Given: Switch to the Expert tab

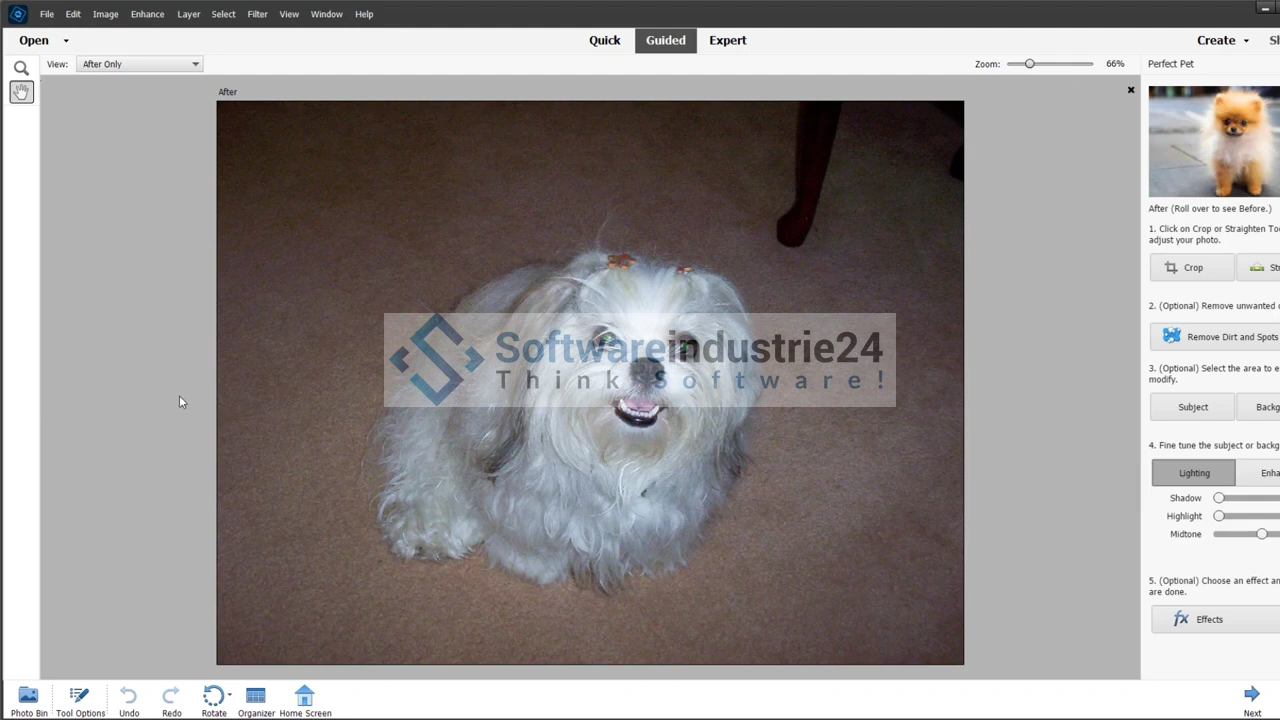Looking at the screenshot, I should (727, 40).
